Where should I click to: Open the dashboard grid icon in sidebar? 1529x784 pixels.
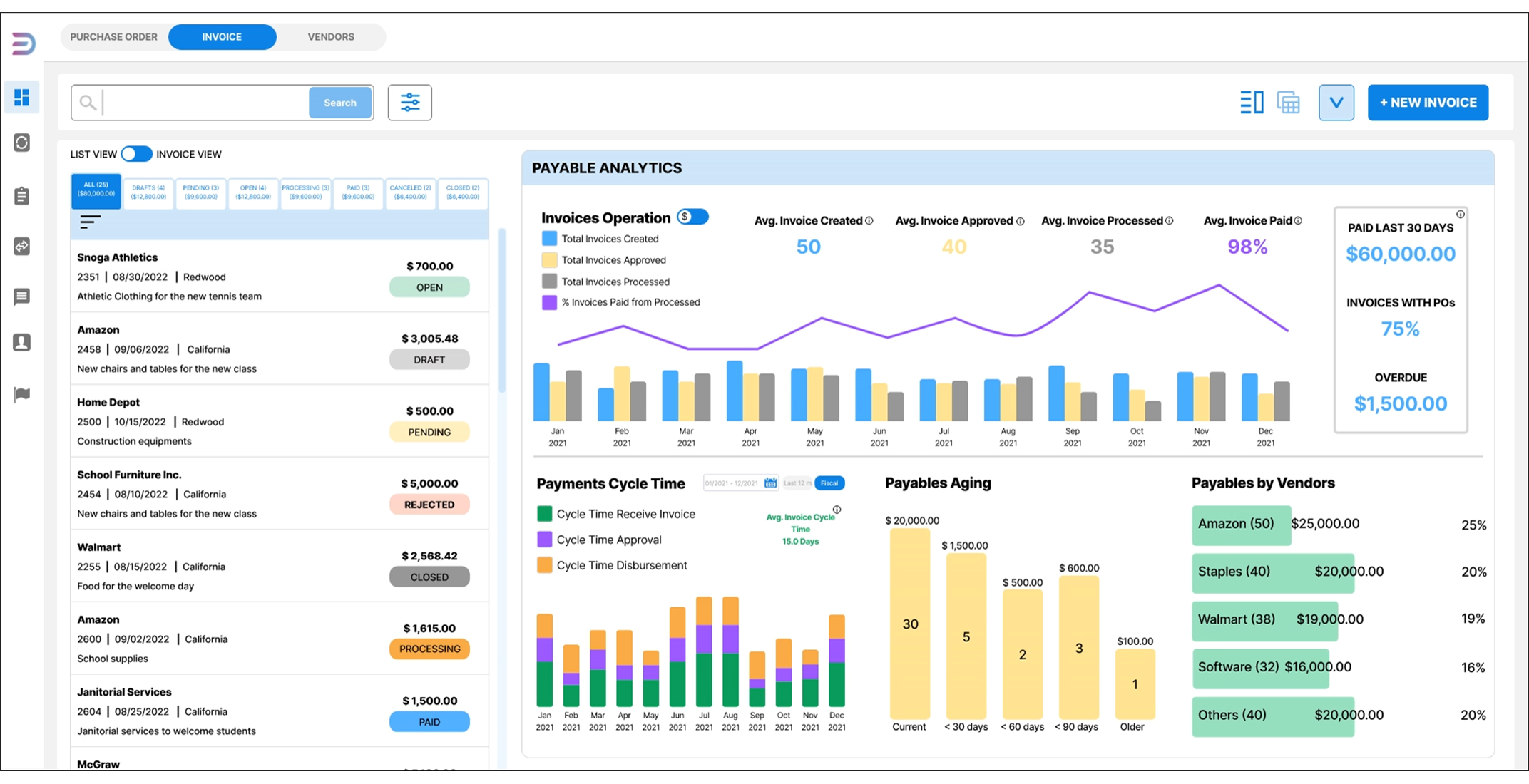pos(22,98)
